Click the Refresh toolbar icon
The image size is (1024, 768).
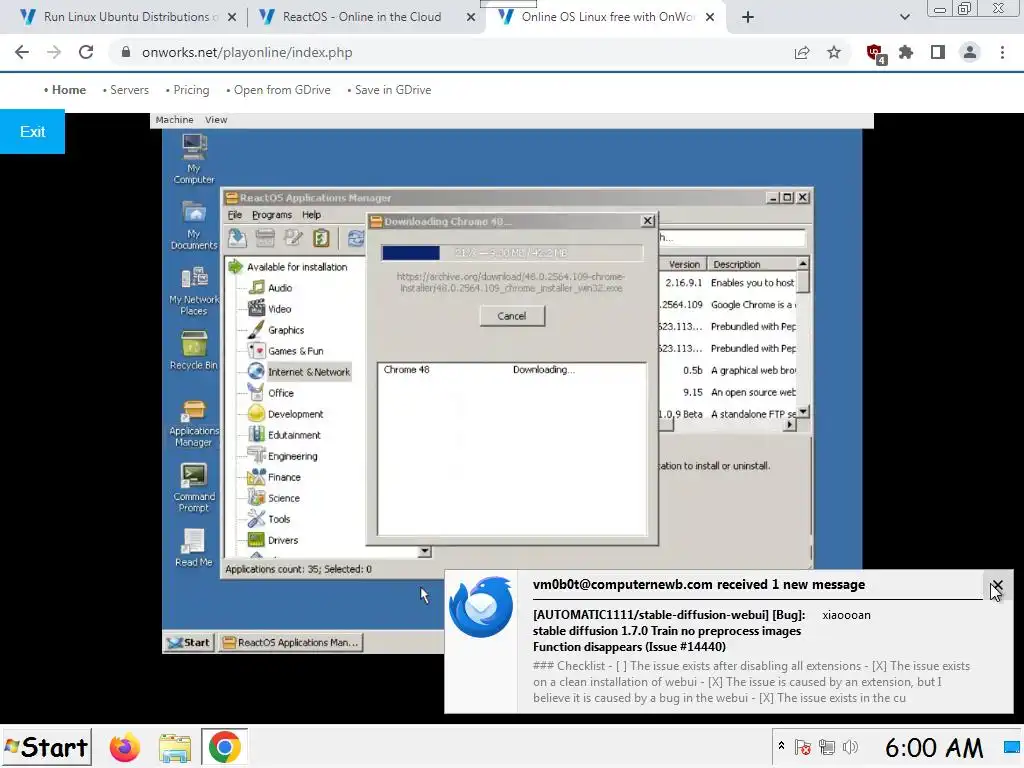(x=356, y=238)
